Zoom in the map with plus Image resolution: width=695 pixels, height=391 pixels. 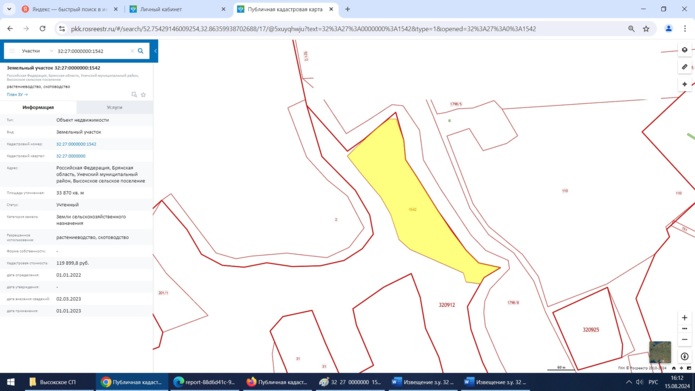(x=684, y=317)
